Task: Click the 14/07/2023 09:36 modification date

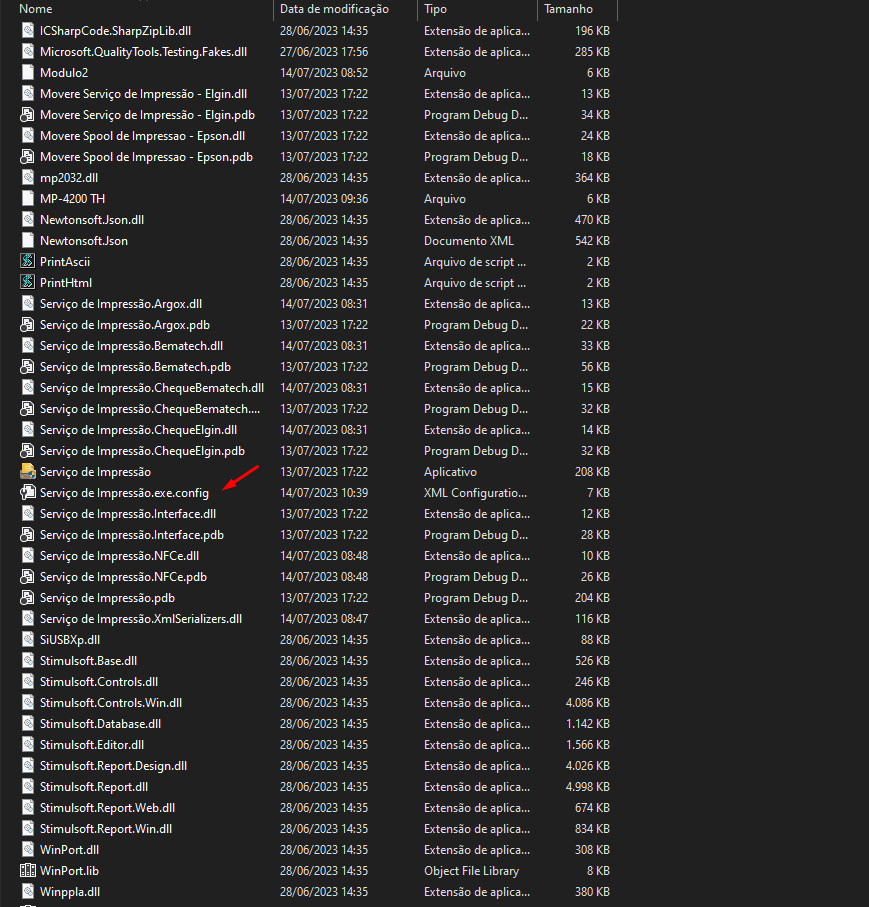Action: [x=324, y=198]
